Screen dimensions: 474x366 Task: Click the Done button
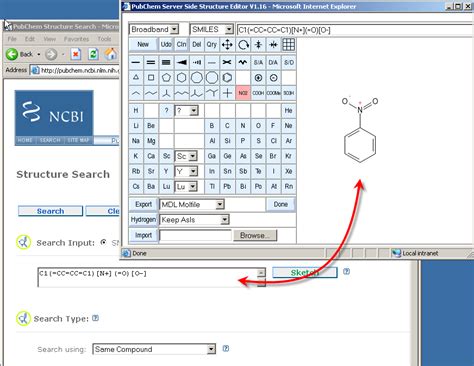(x=281, y=204)
